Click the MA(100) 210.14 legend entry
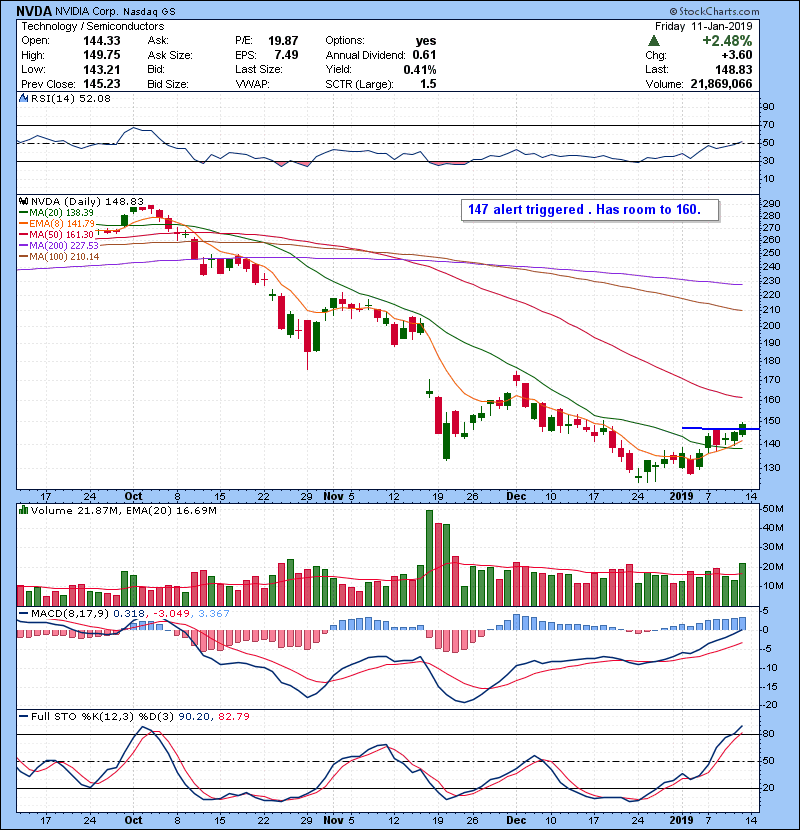800x830 pixels. (59, 257)
